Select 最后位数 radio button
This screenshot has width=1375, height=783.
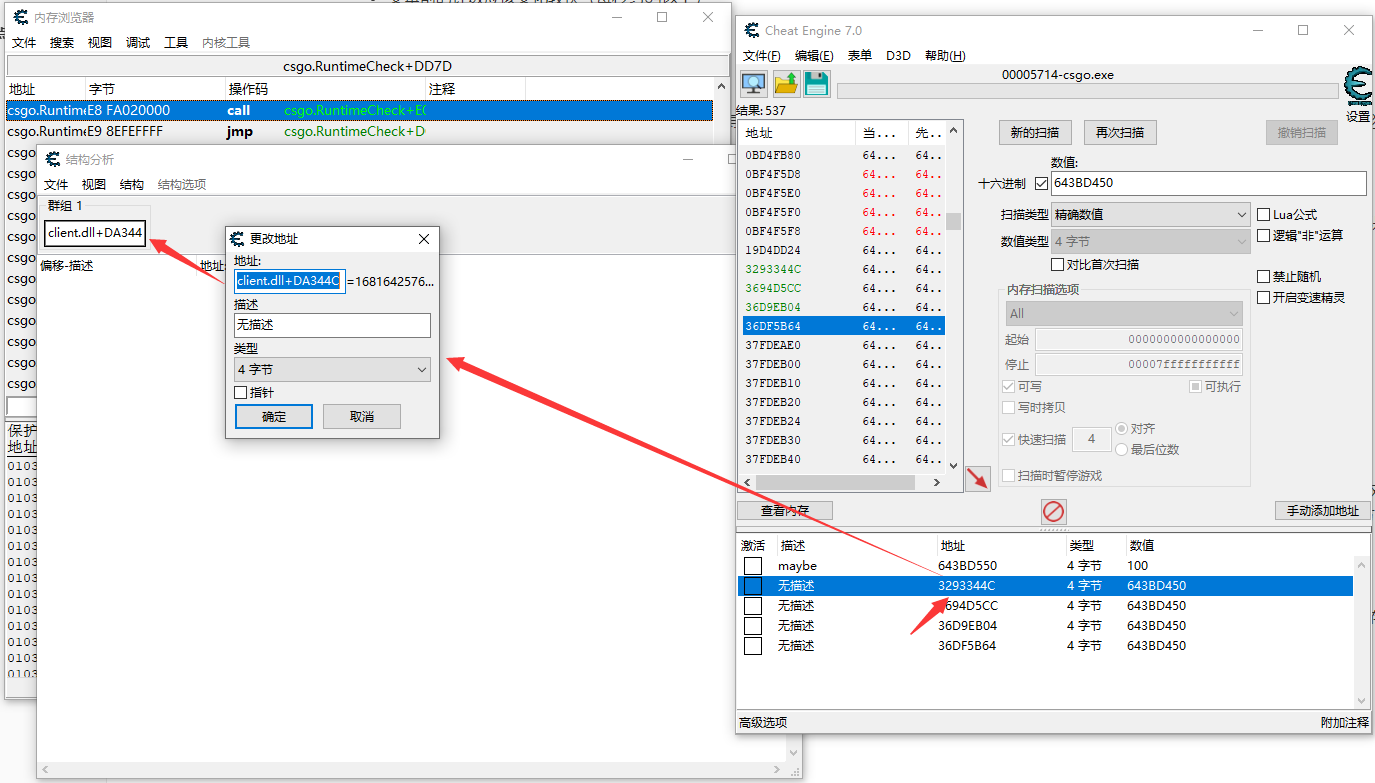click(x=1121, y=450)
